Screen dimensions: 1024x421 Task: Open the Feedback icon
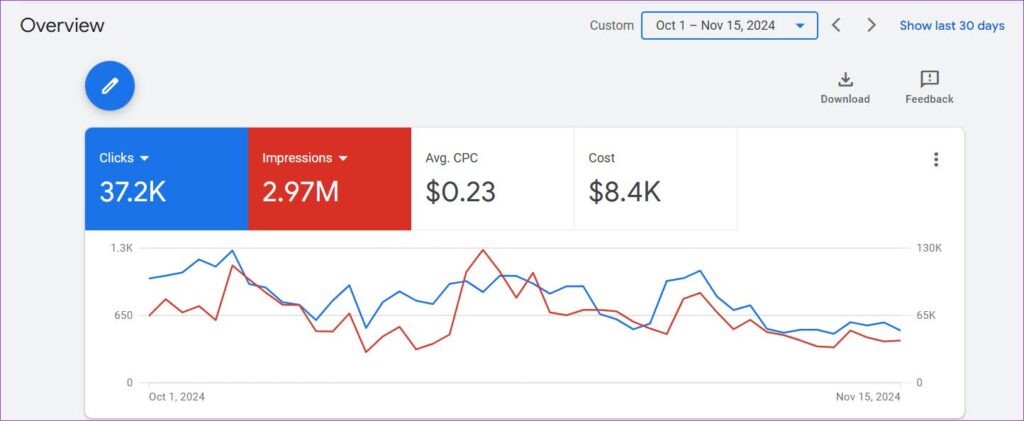point(929,80)
